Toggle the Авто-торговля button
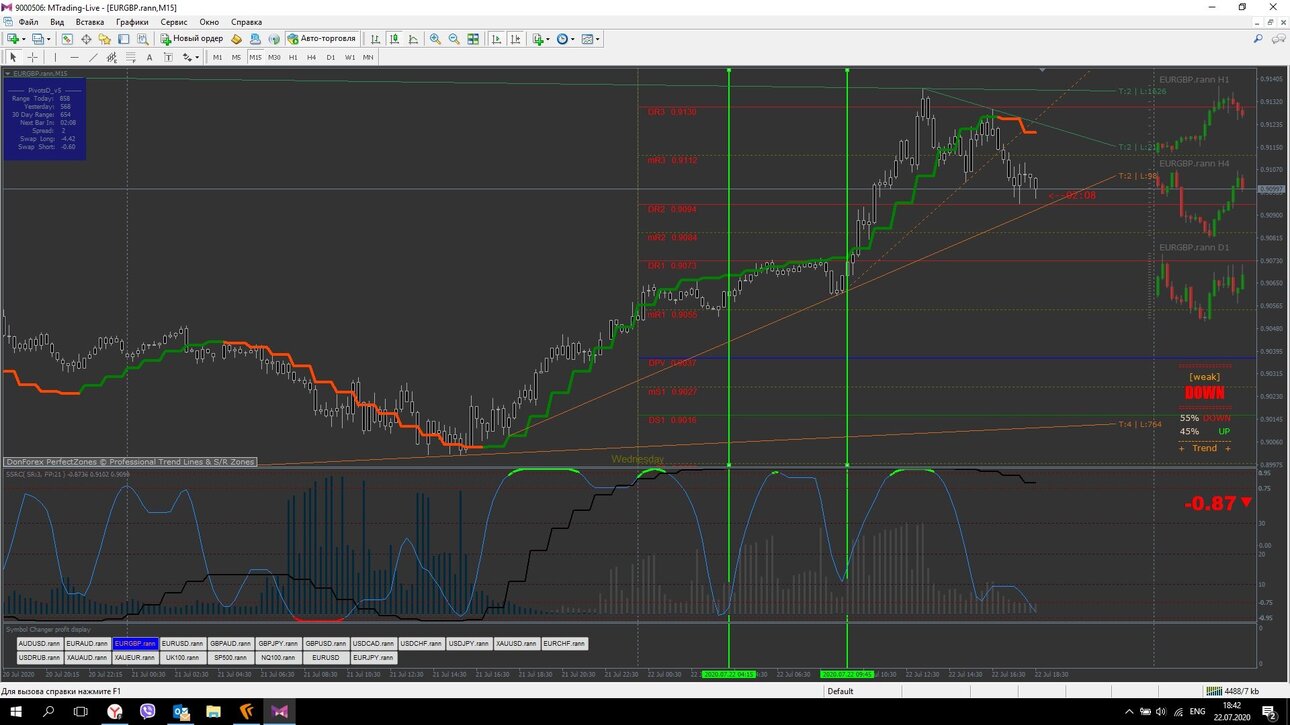1290x725 pixels. click(x=322, y=39)
